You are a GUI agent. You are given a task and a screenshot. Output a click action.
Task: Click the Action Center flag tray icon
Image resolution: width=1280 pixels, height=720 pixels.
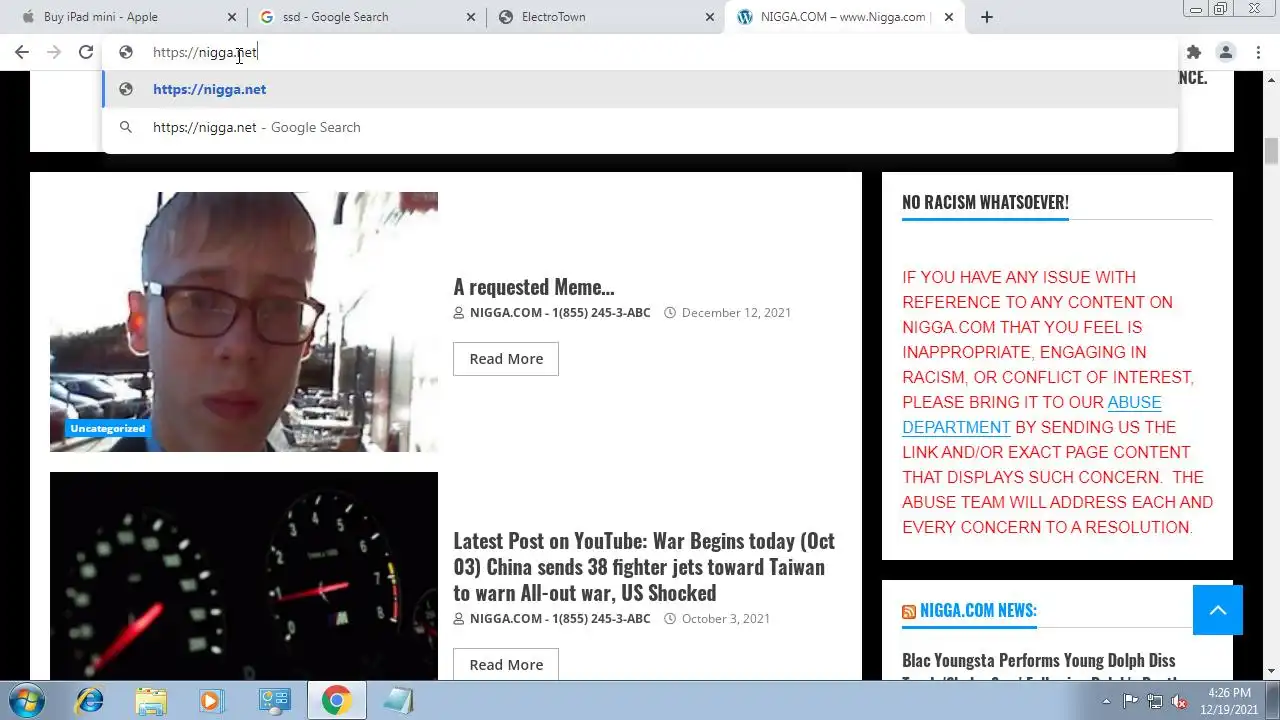tap(1131, 701)
